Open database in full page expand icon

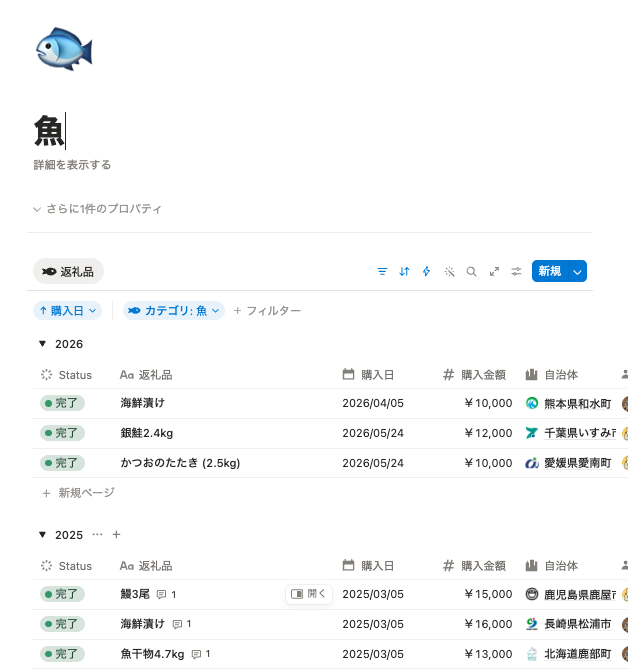pos(494,271)
